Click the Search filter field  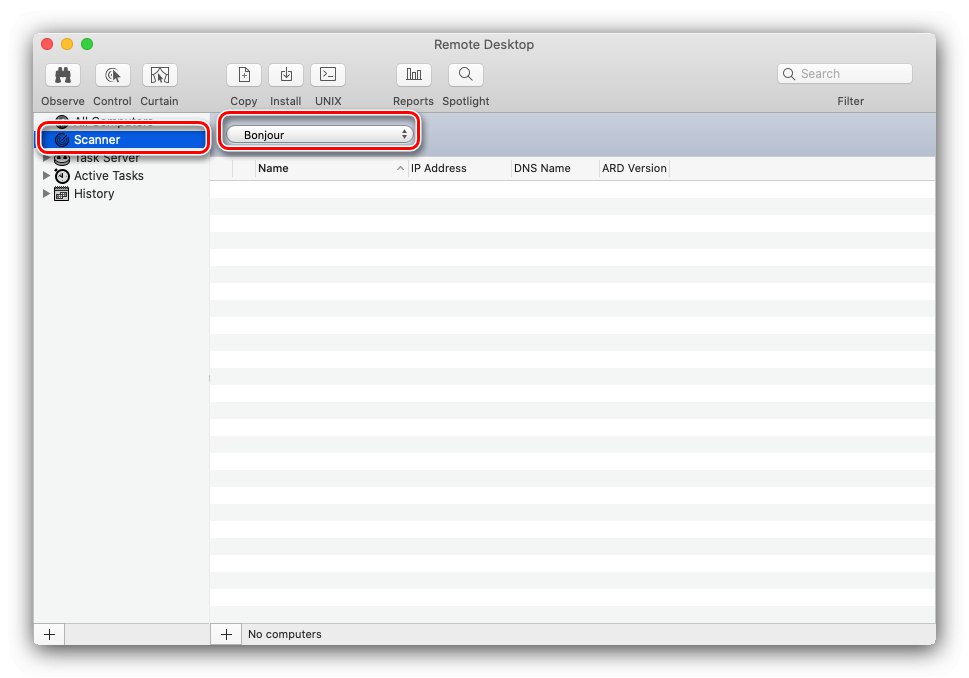point(845,74)
